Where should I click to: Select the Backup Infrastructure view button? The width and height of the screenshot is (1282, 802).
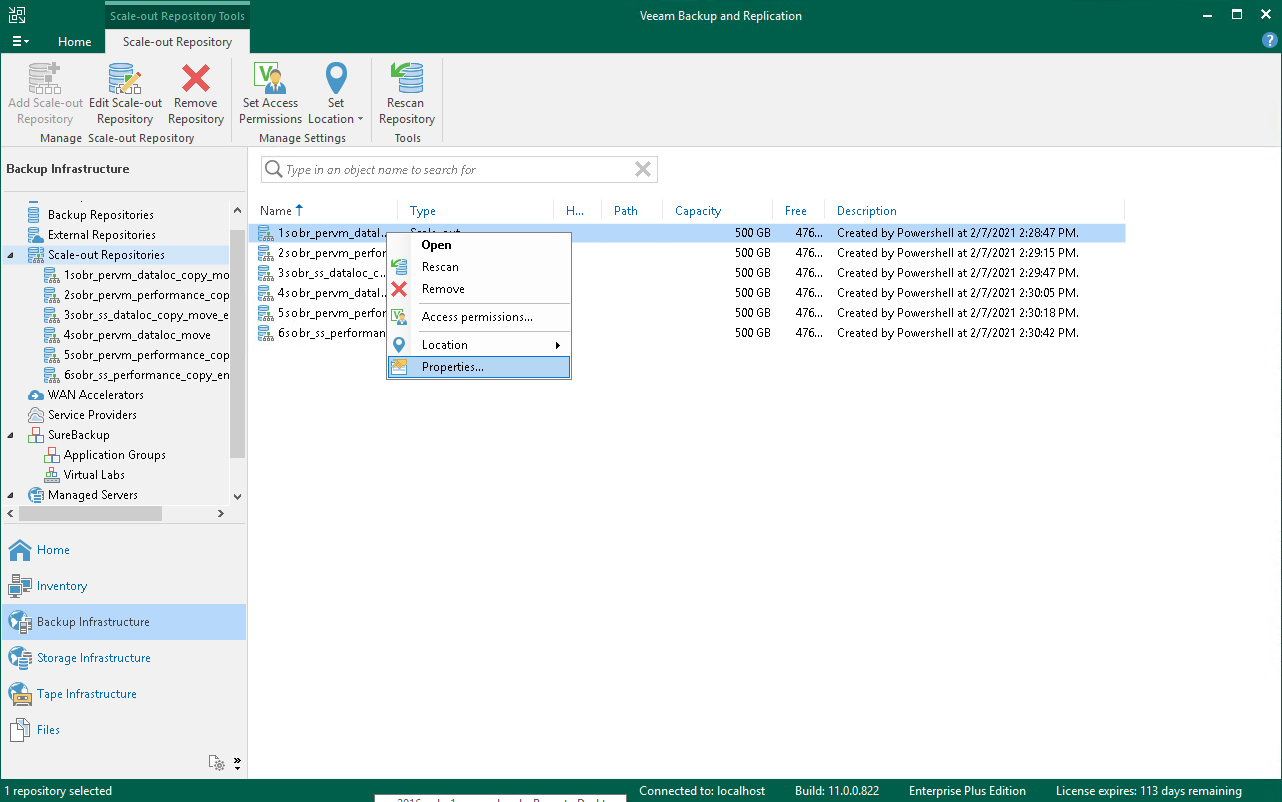click(x=123, y=622)
